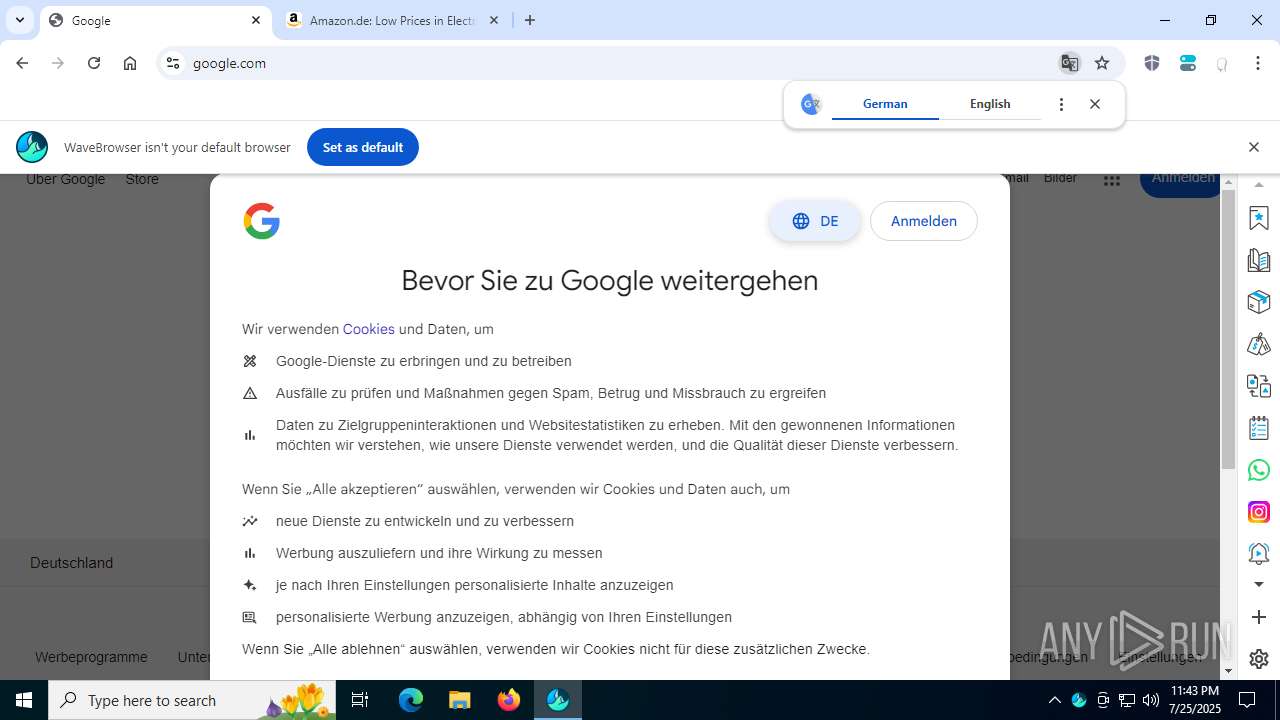This screenshot has width=1280, height=720.
Task: Open Windows notification center
Action: click(1247, 700)
